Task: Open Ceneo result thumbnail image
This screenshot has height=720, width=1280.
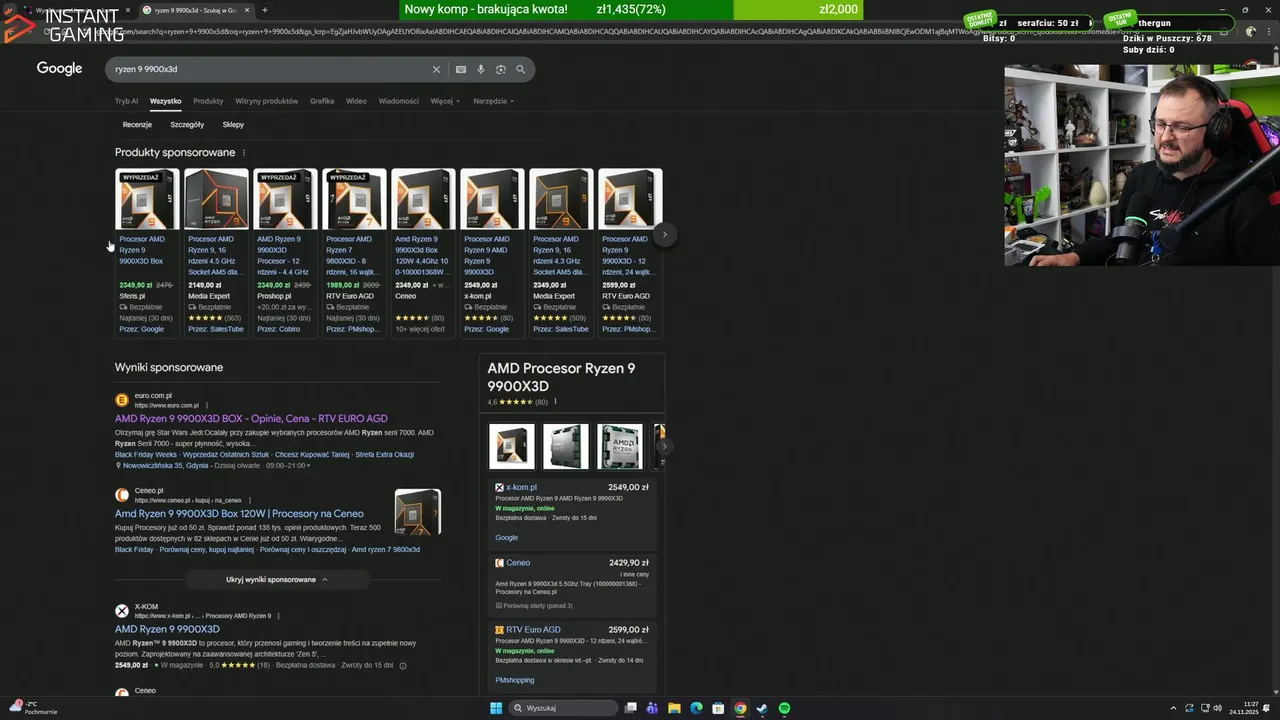Action: click(418, 512)
